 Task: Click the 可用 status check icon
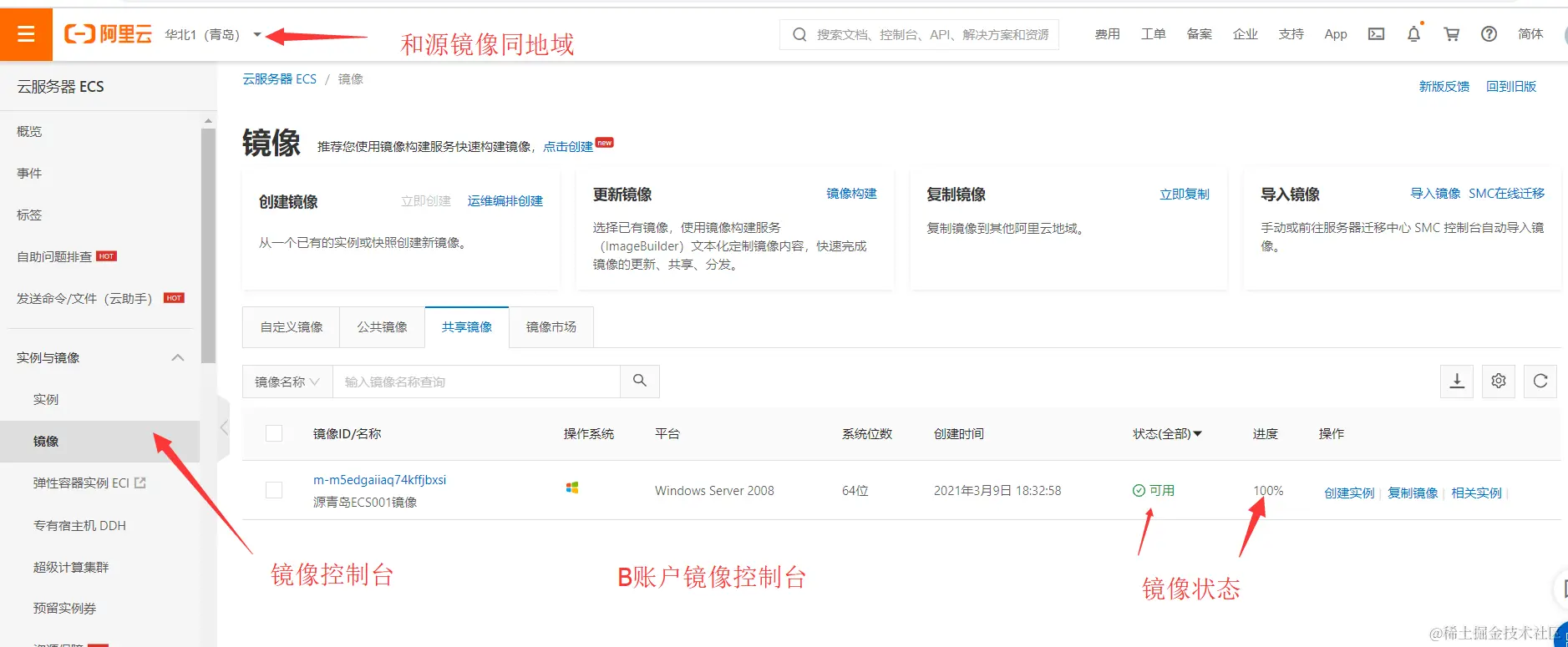click(x=1139, y=491)
